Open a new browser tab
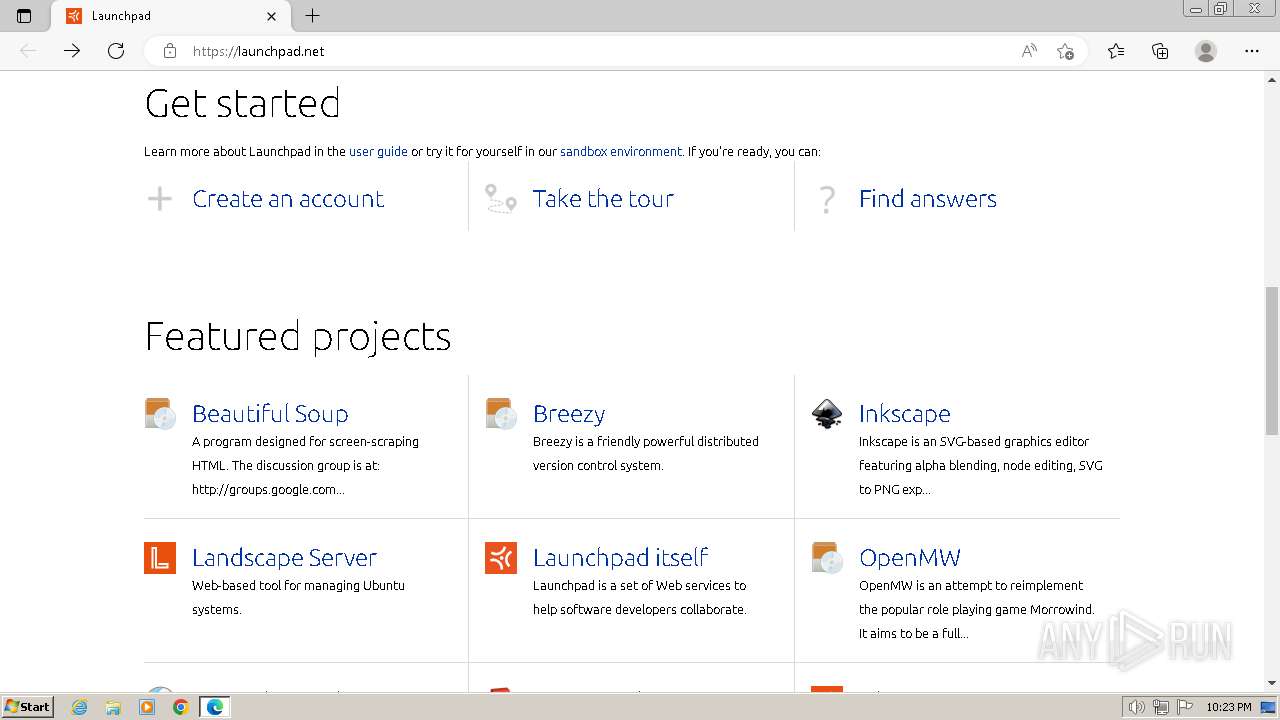 coord(313,16)
